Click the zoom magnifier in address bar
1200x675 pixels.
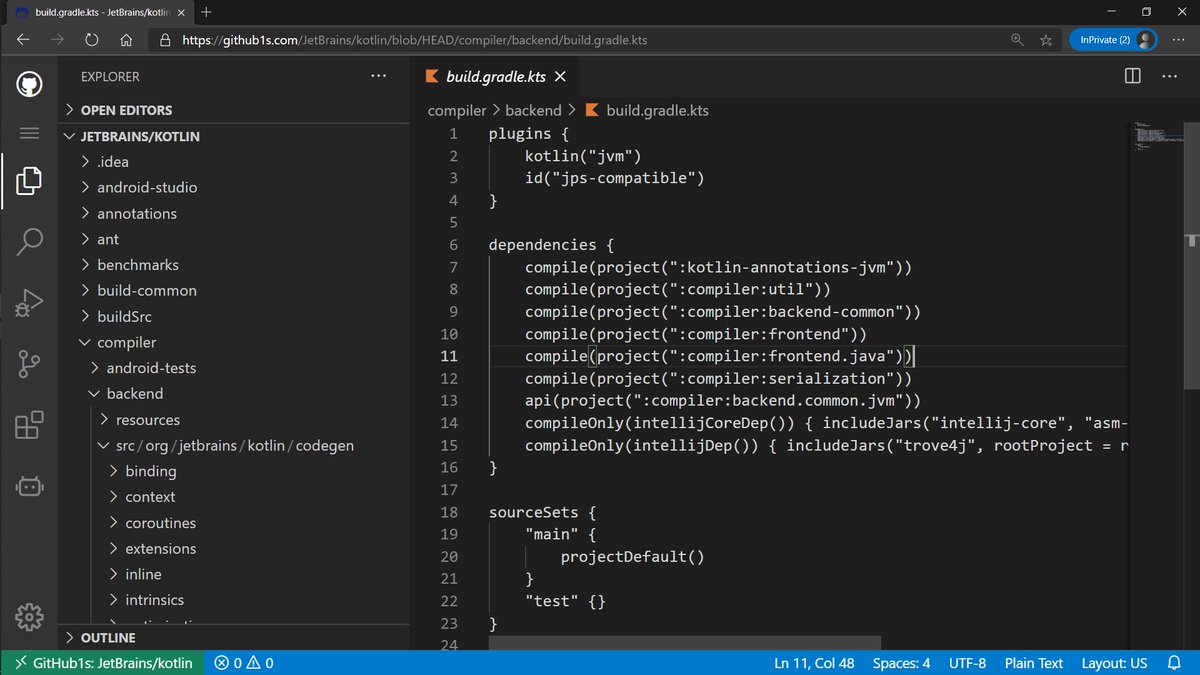coord(1017,40)
